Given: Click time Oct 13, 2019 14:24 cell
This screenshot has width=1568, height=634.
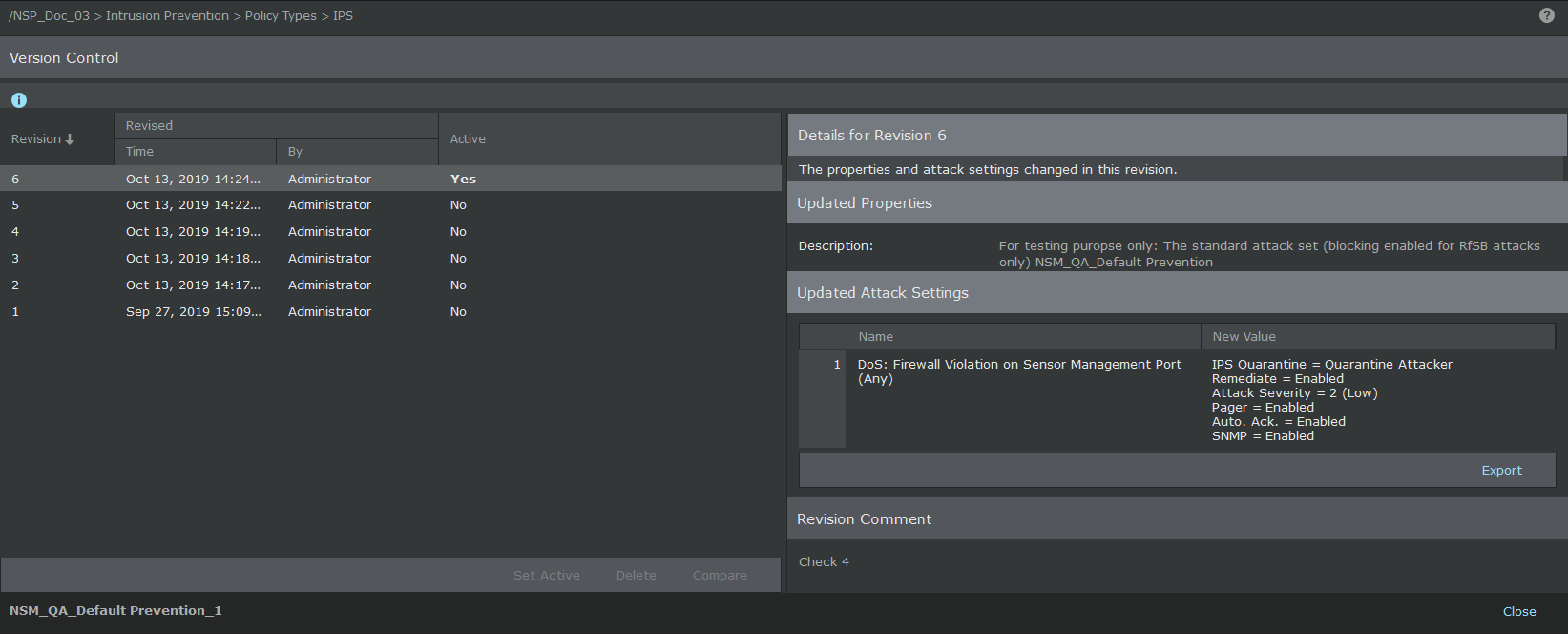Looking at the screenshot, I should tap(193, 179).
